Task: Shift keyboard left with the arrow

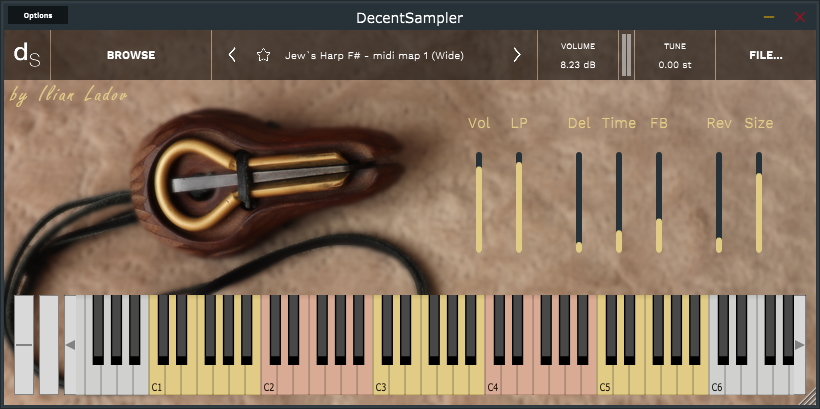Action: 70,345
